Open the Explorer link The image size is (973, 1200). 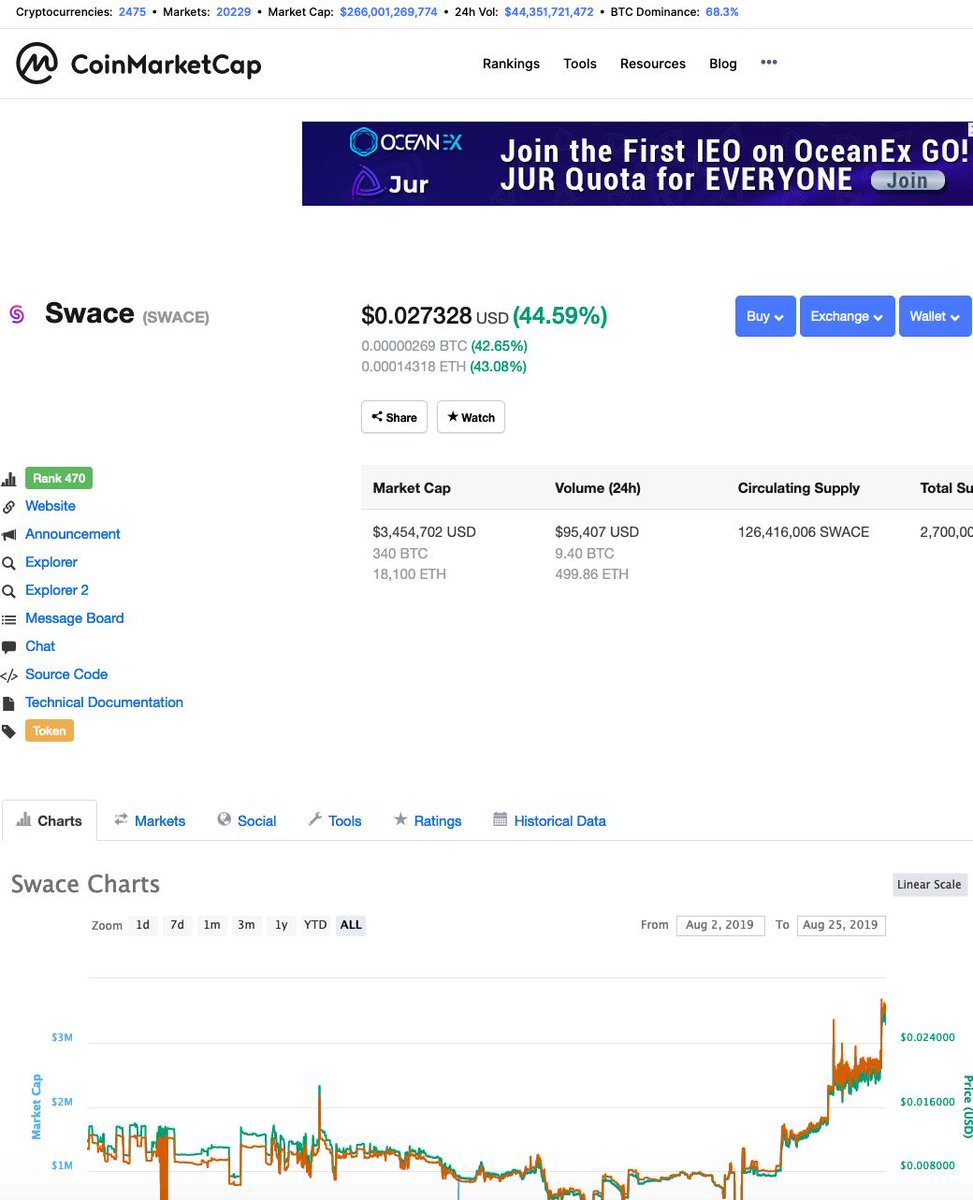51,562
